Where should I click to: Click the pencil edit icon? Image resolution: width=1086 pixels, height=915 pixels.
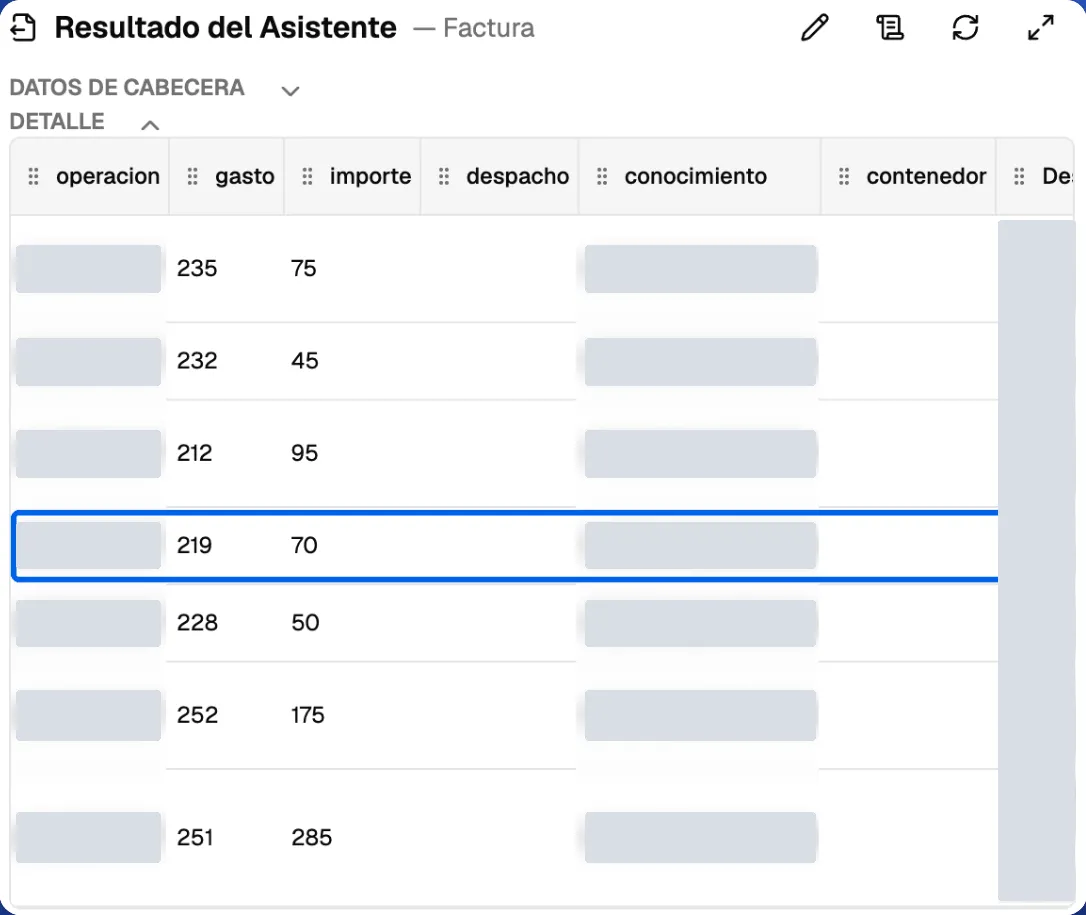[x=814, y=28]
